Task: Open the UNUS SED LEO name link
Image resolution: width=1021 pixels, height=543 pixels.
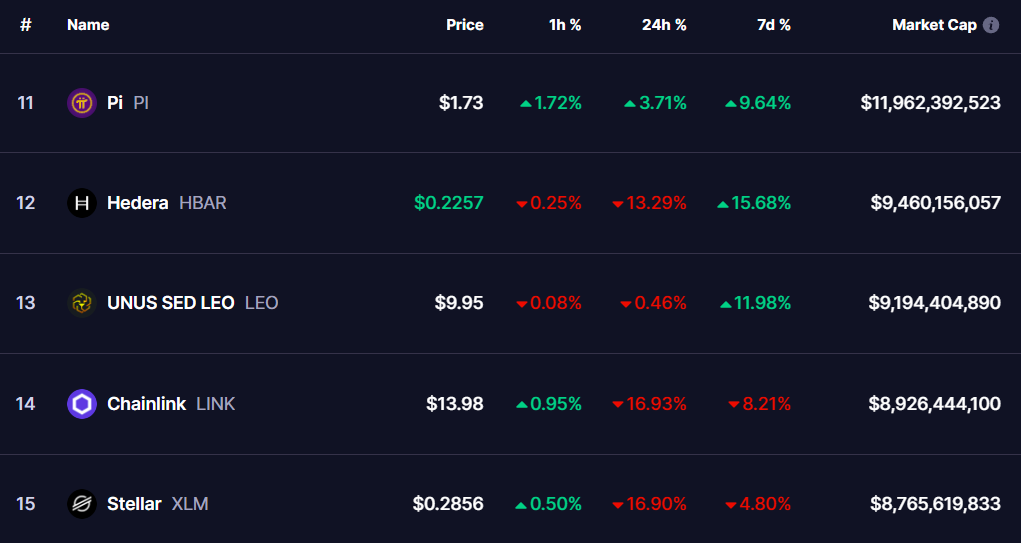Action: (x=170, y=303)
